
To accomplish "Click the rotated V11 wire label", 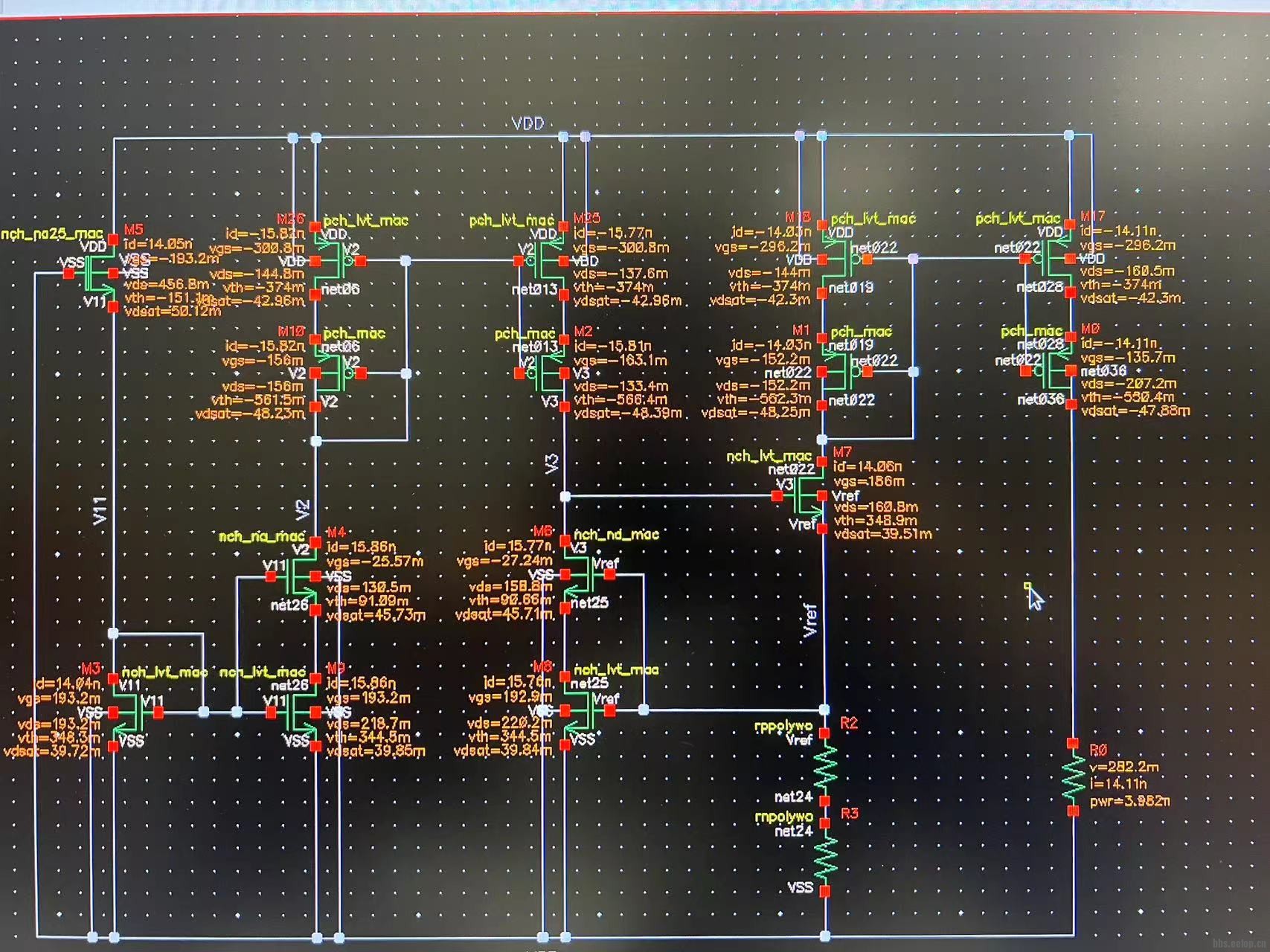I will tap(100, 511).
